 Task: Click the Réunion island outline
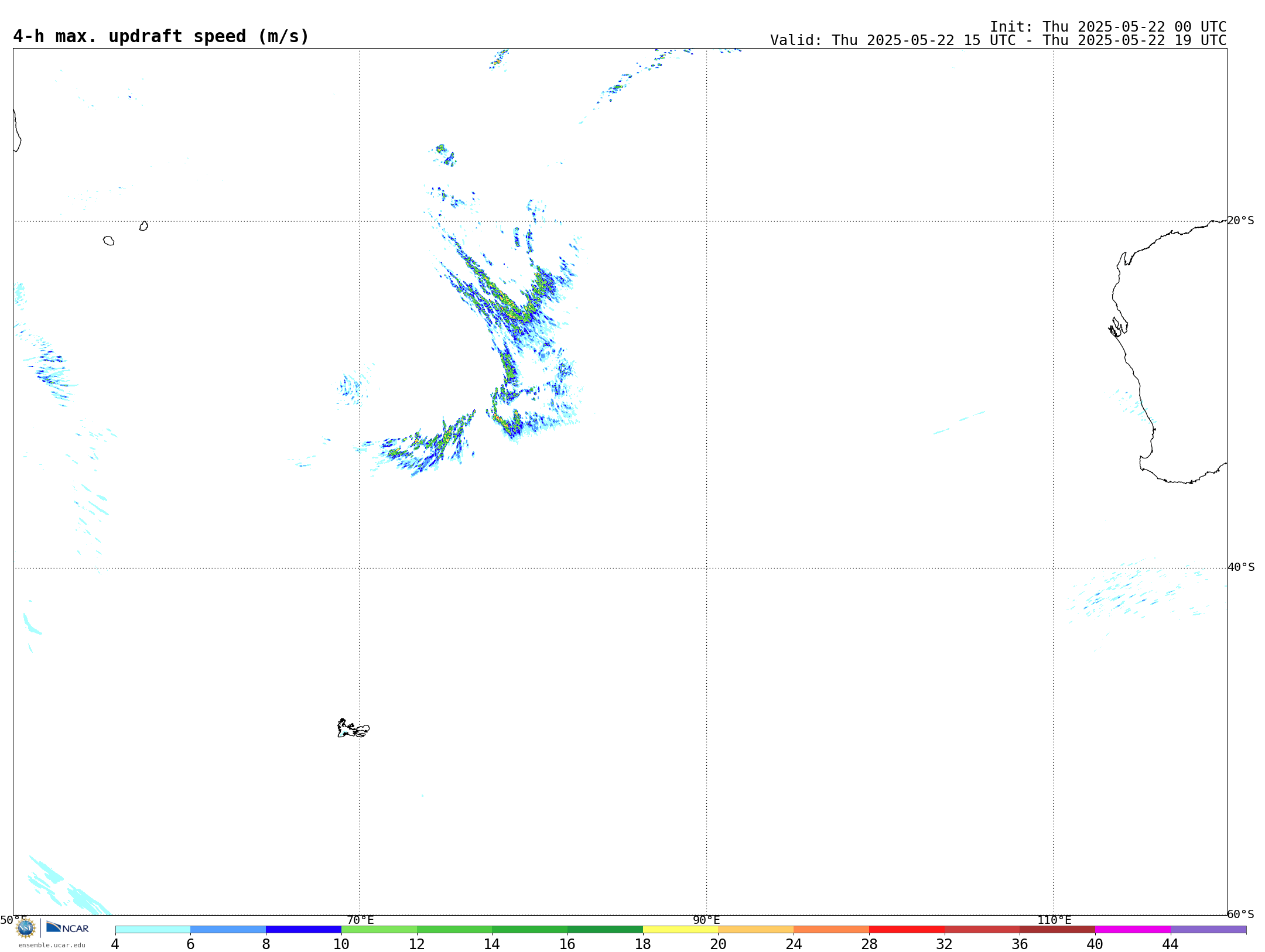108,241
